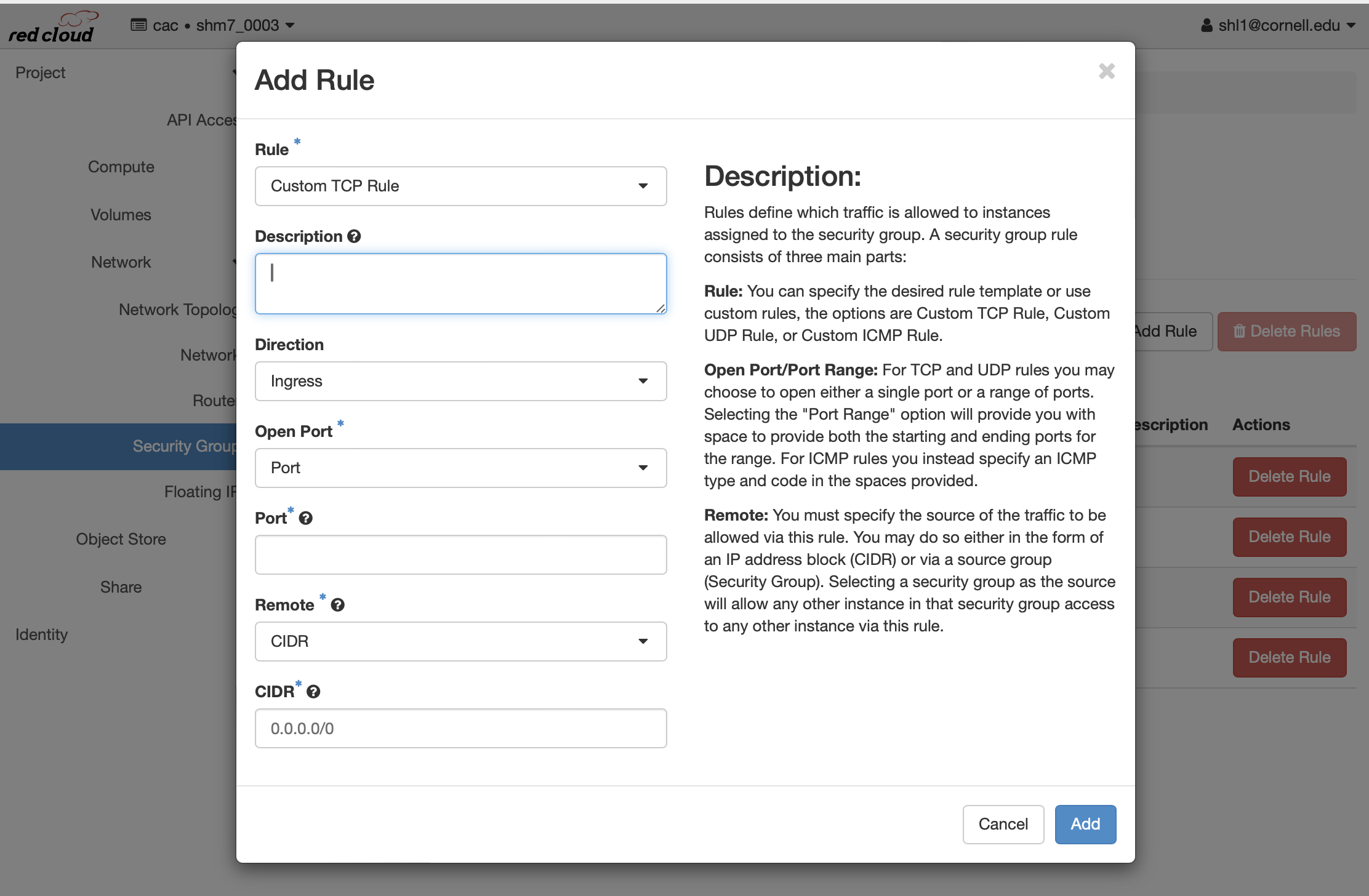The image size is (1369, 896).
Task: Click the third Delete Rule button
Action: click(x=1290, y=597)
